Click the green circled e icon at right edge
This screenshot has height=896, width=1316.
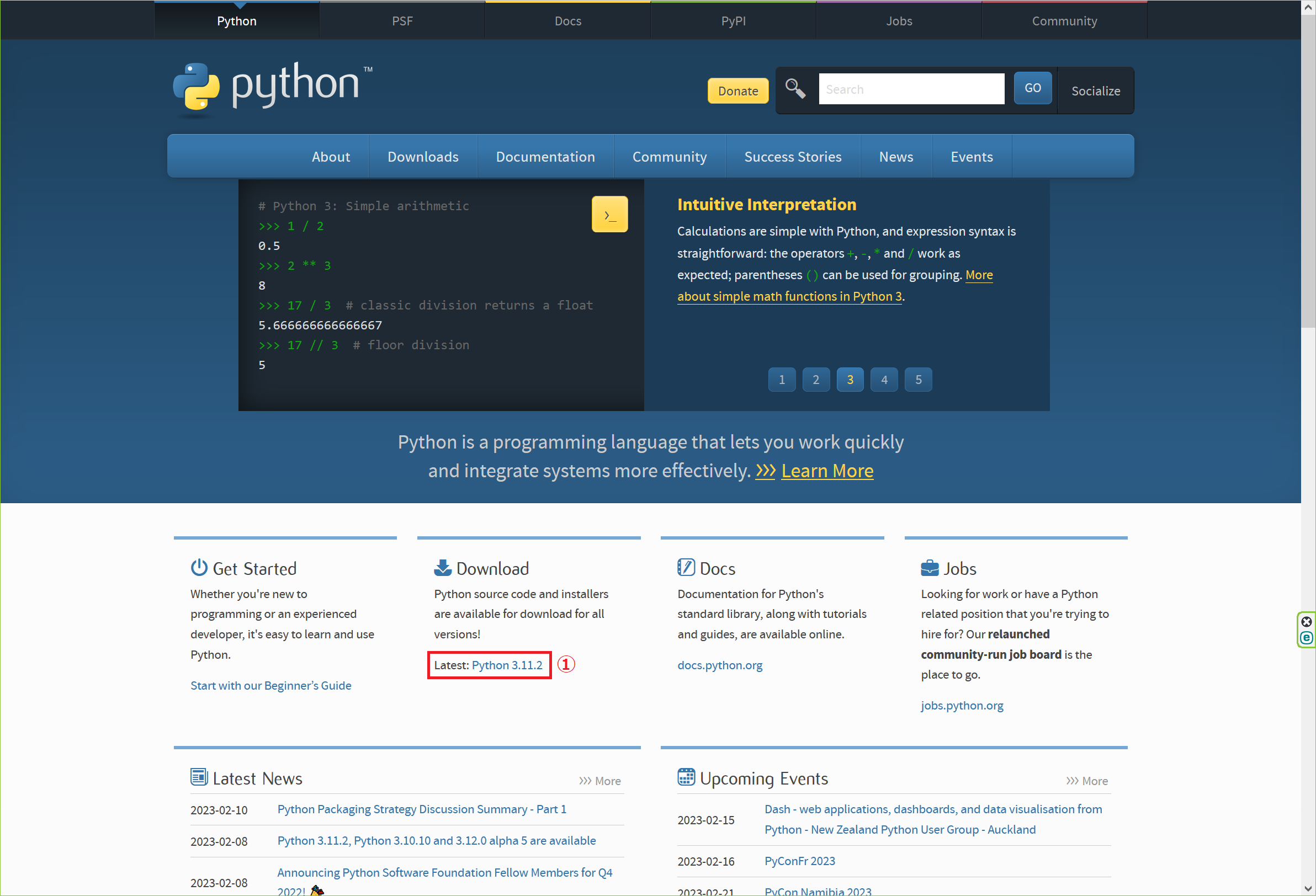(1307, 638)
